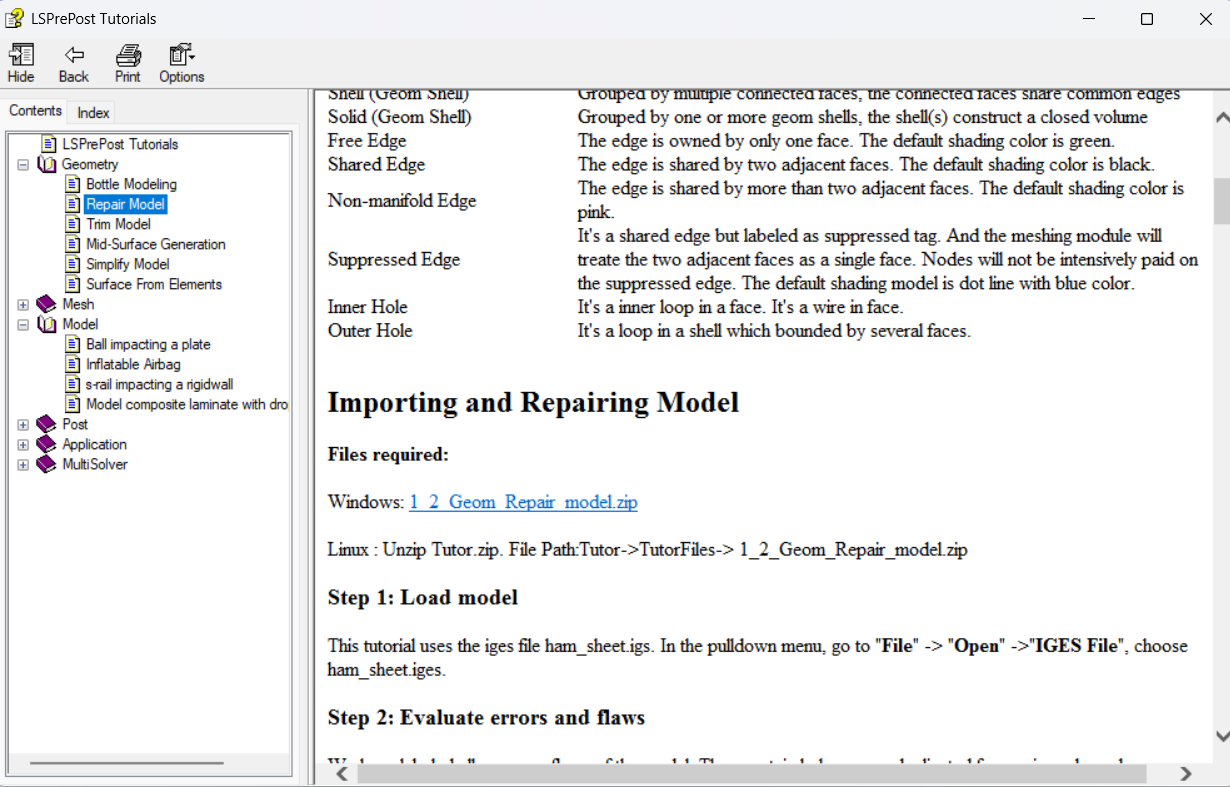Switch to the Index tab
Screen dimensions: 1230x787
point(94,113)
